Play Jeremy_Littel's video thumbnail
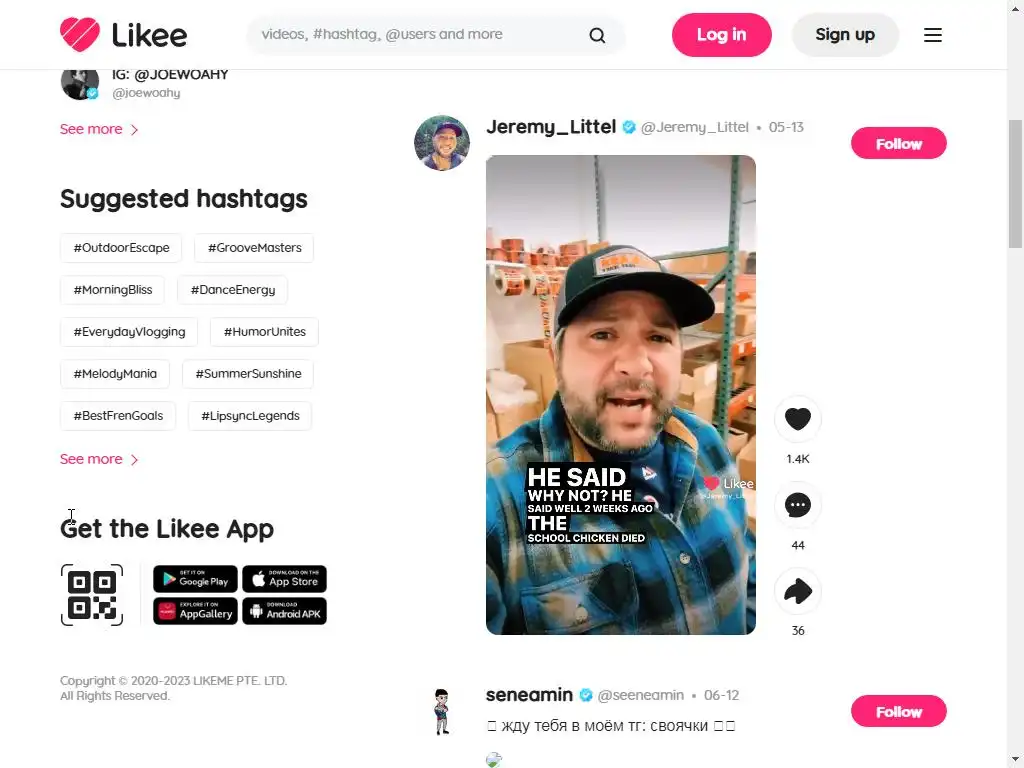Image resolution: width=1024 pixels, height=768 pixels. [620, 394]
